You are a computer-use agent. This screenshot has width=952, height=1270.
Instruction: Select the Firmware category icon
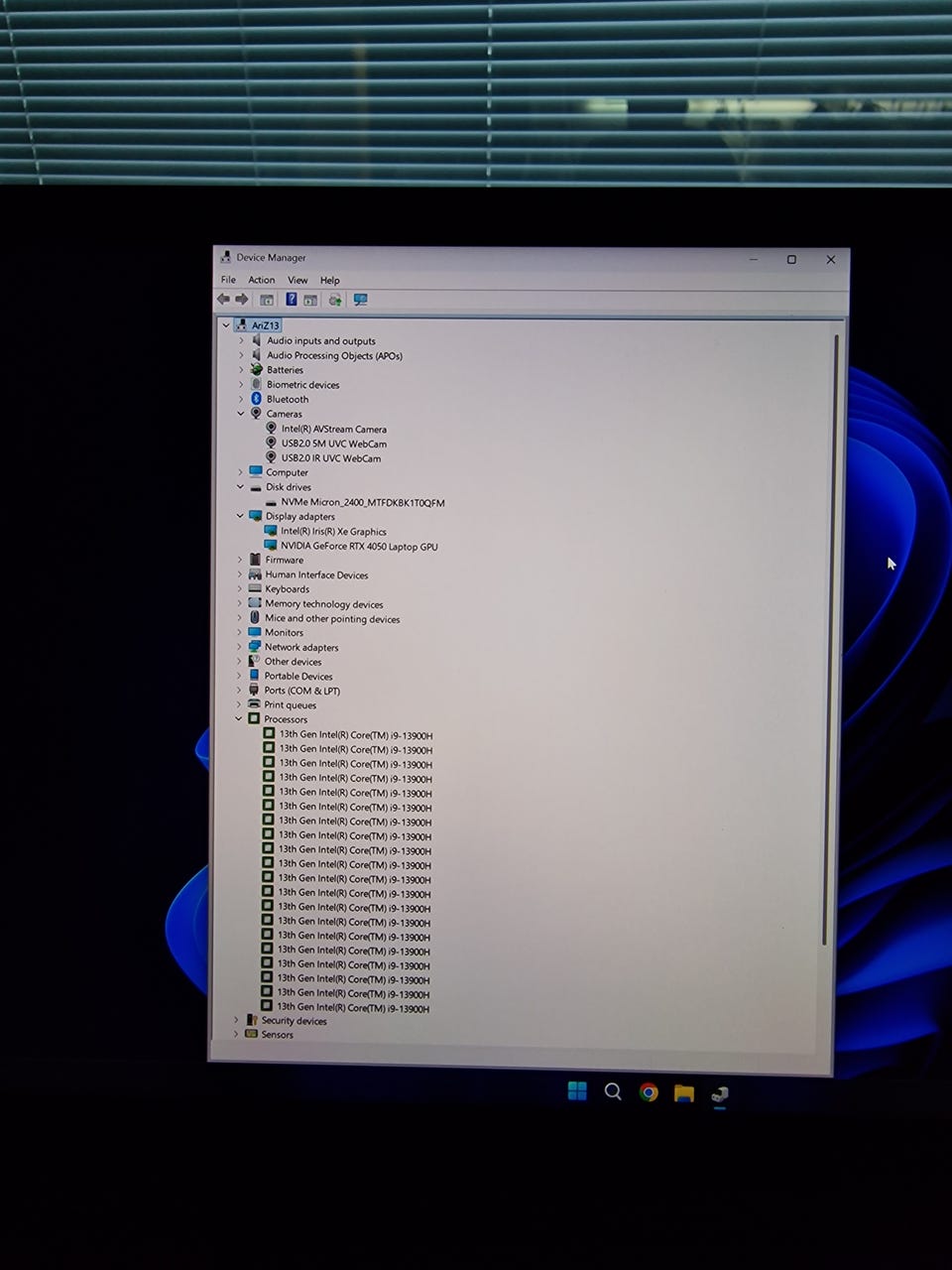[x=255, y=560]
